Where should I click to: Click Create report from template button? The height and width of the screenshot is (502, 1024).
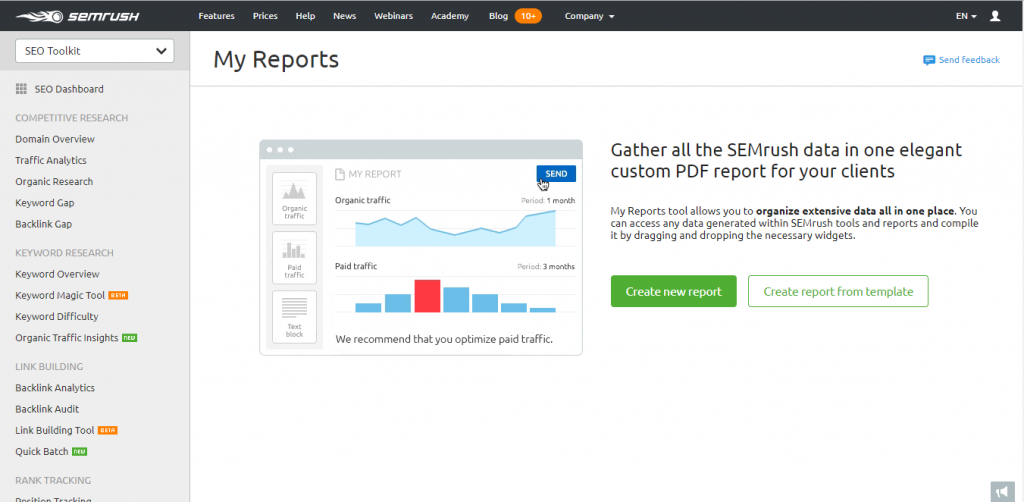pos(838,291)
